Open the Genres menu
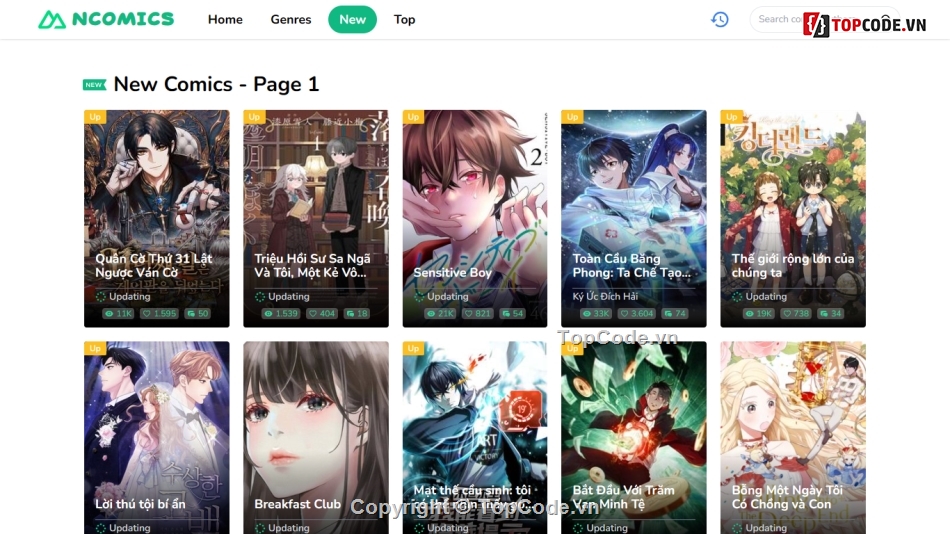This screenshot has height=534, width=950. click(x=291, y=19)
